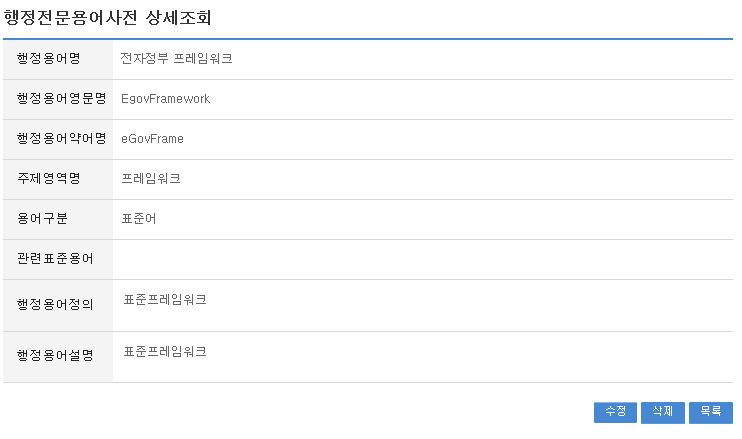Click the 행정용어설명 row label
The image size is (742, 439).
pos(55,356)
